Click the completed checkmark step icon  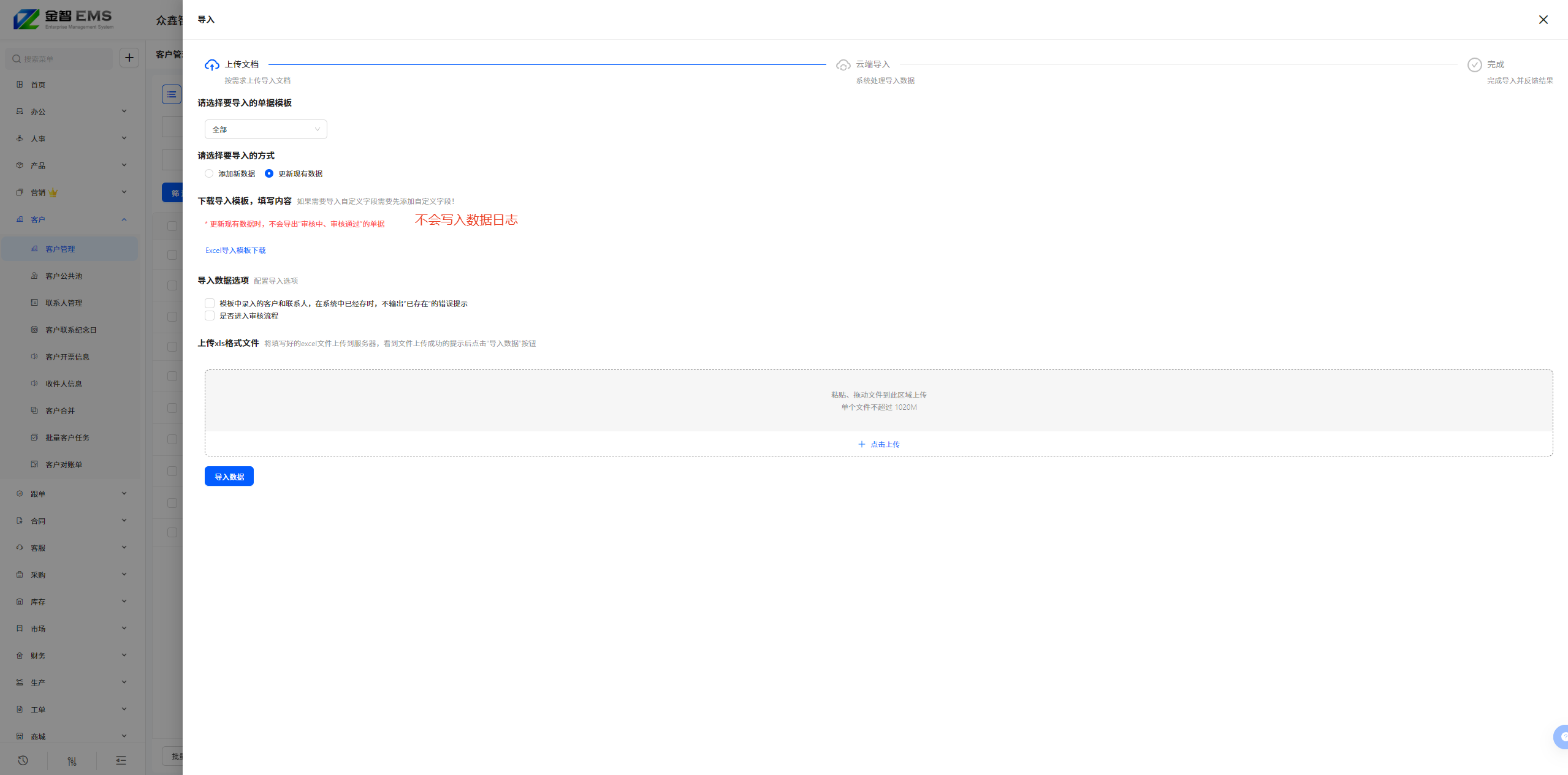[x=1474, y=65]
